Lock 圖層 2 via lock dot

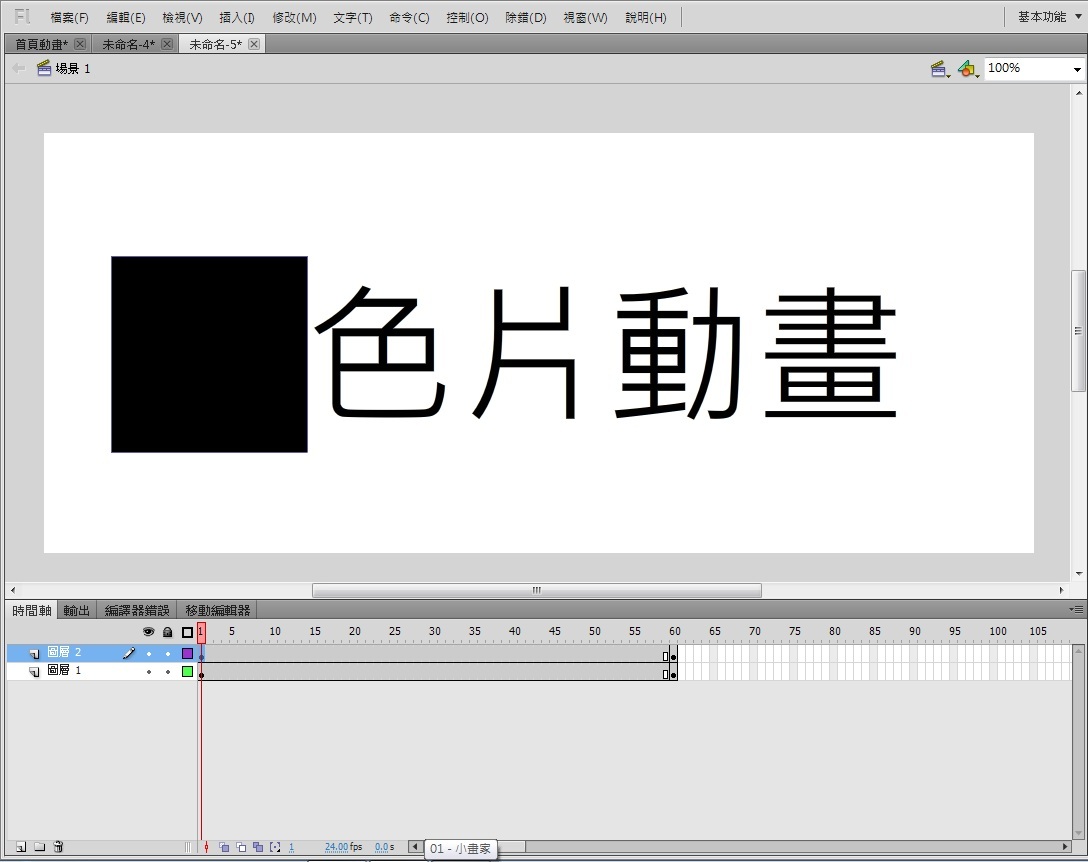click(167, 653)
